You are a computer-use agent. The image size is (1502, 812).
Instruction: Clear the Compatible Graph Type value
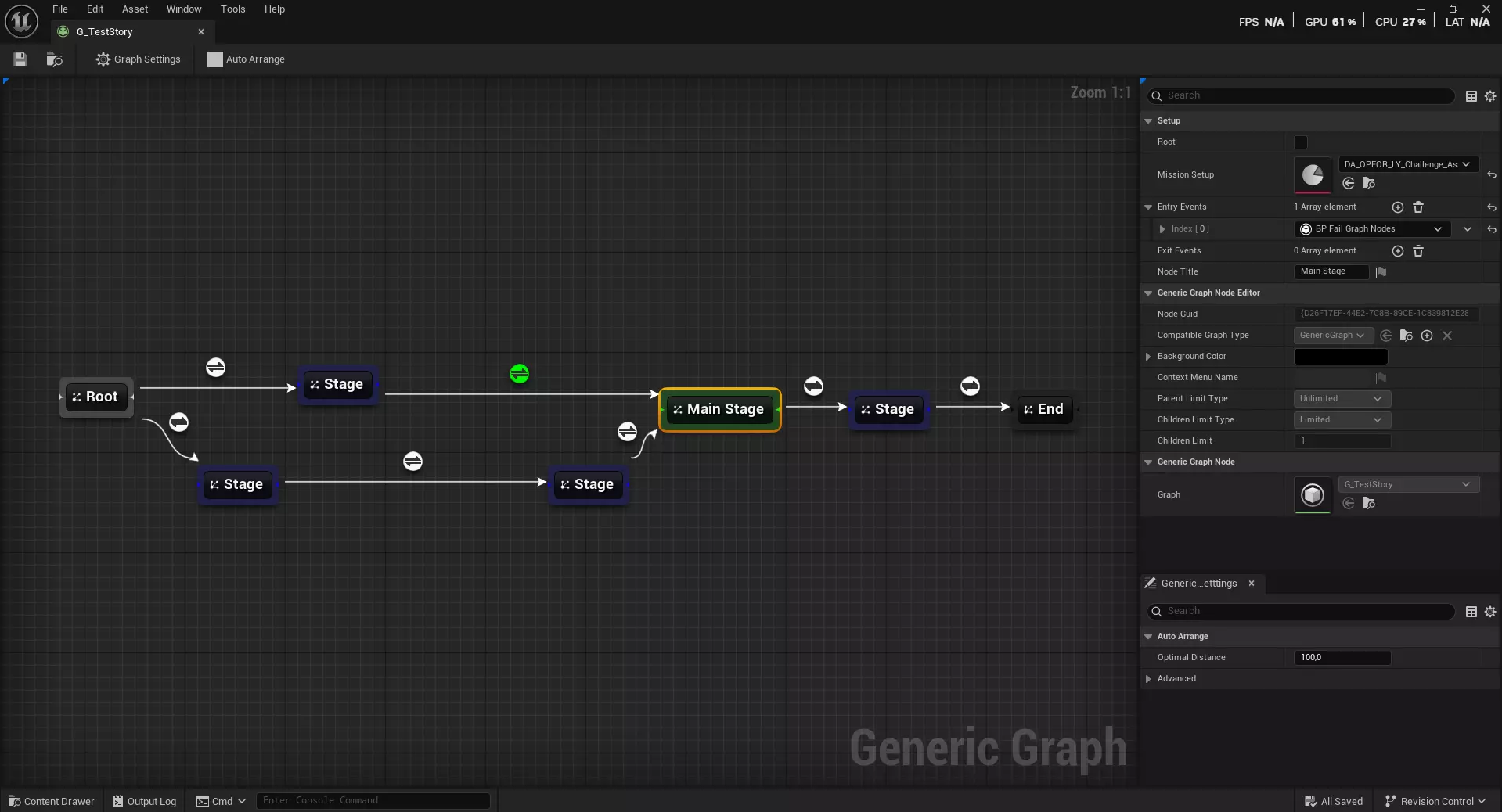[x=1447, y=336]
